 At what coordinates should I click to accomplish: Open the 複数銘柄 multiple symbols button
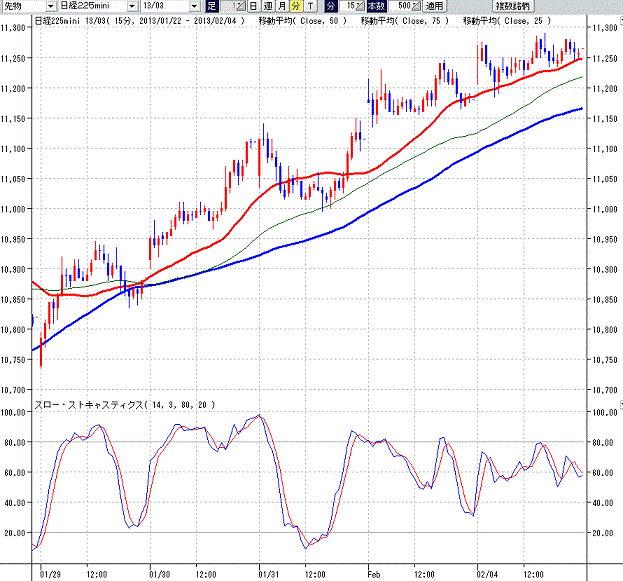coord(513,6)
